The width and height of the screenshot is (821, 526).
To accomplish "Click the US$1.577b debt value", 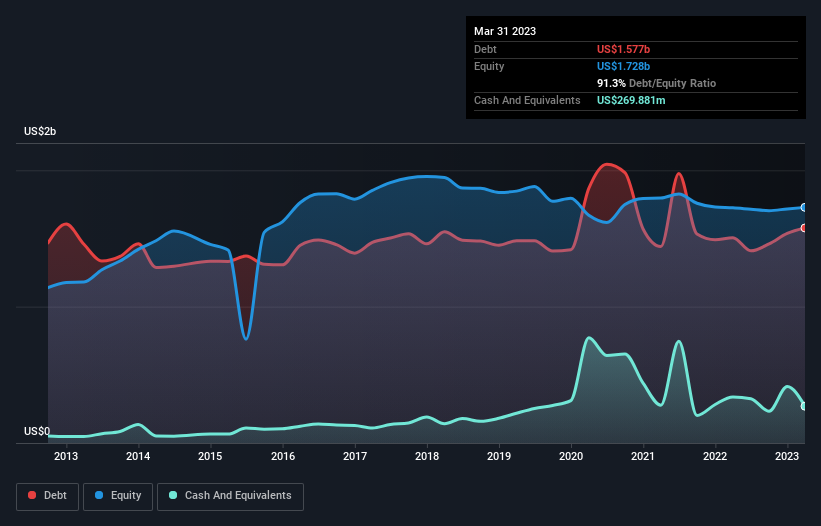I will pyautogui.click(x=623, y=49).
